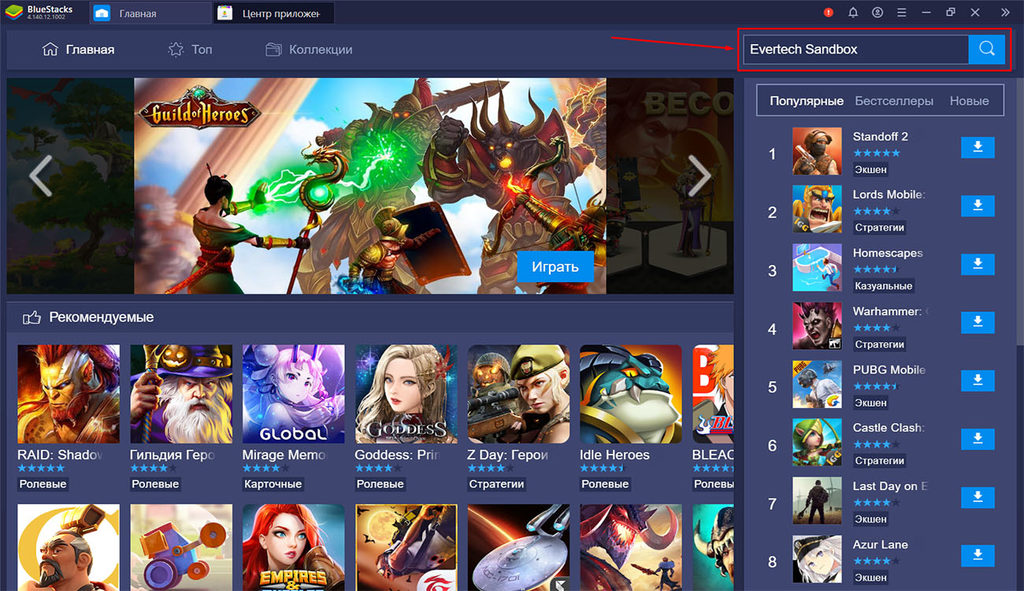Click the search magnifier button

[x=986, y=49]
